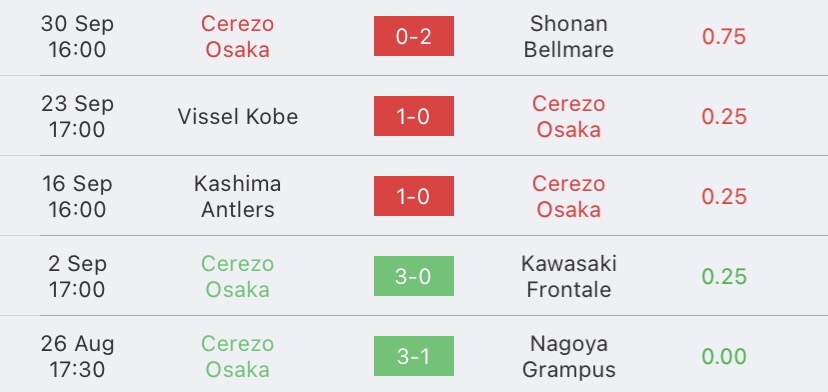Viewport: 828px width, 392px height.
Task: Open Kawasaki Frontale team link
Action: (x=569, y=276)
